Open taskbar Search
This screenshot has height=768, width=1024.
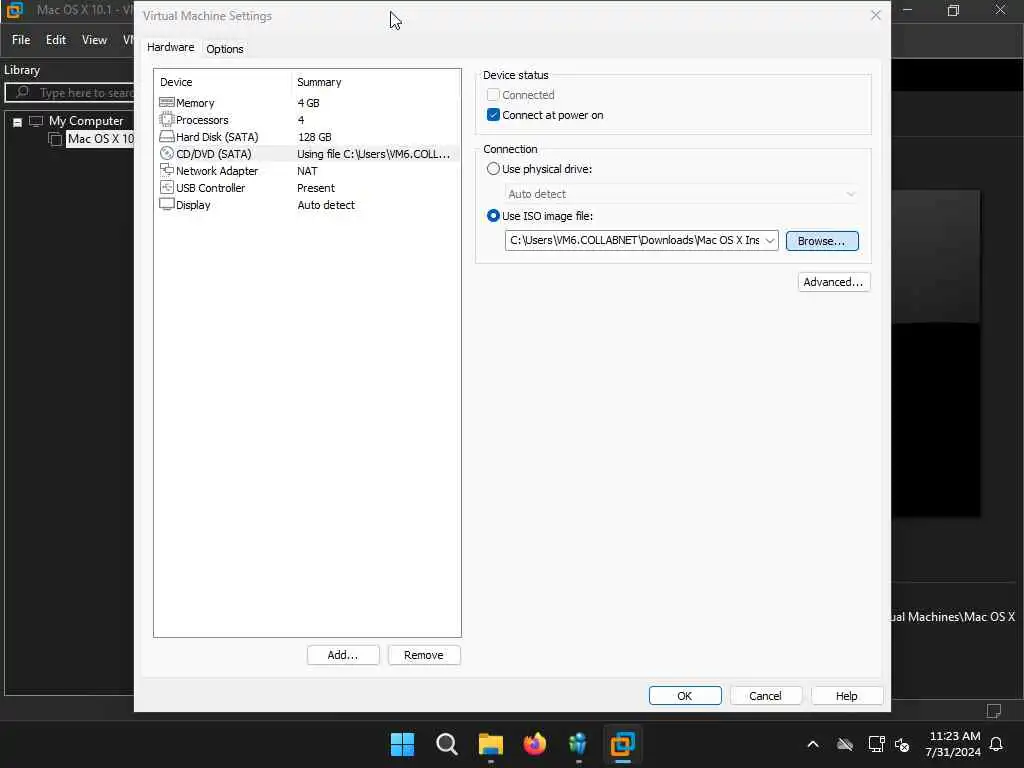[447, 744]
